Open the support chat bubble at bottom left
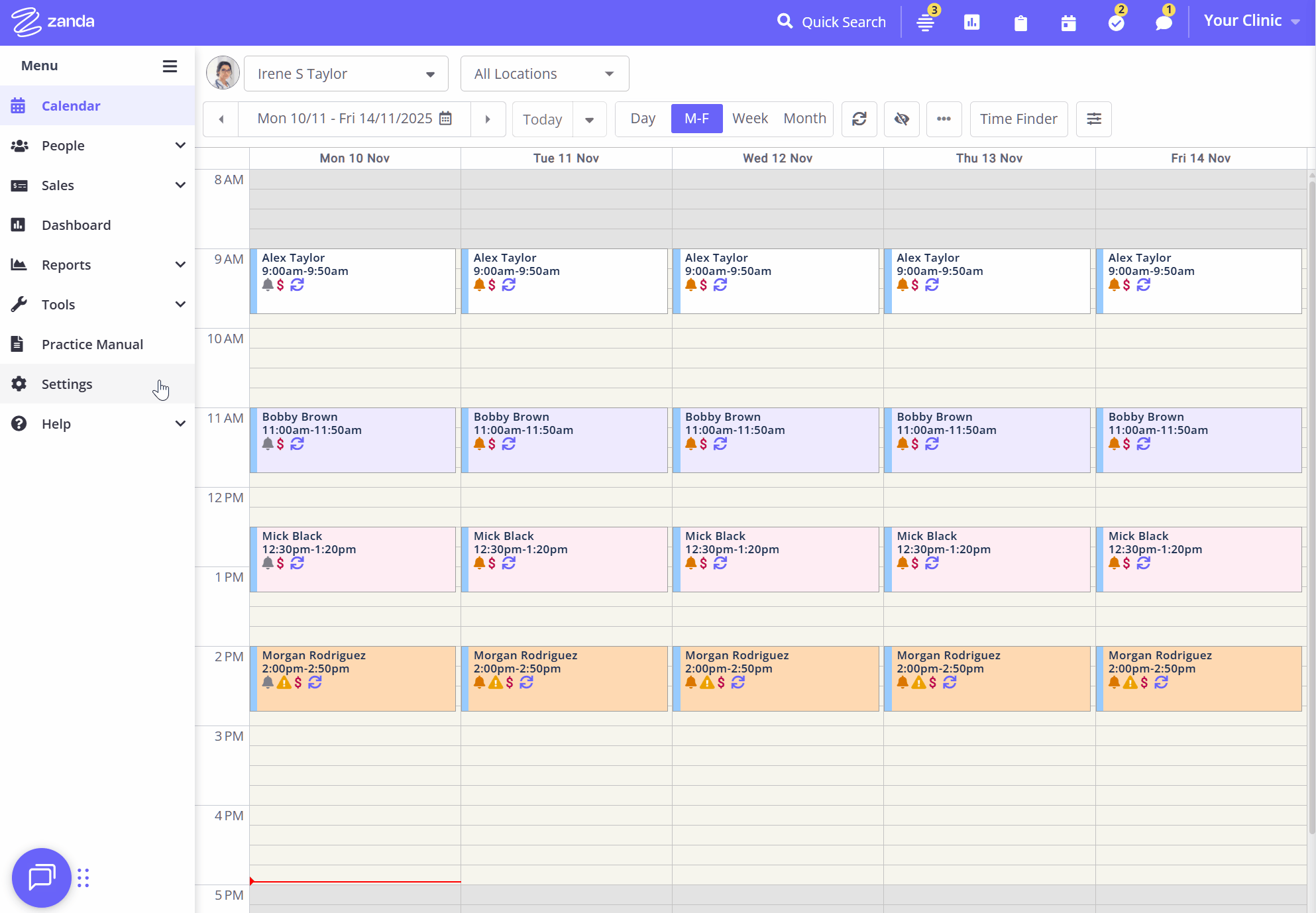 [x=41, y=877]
